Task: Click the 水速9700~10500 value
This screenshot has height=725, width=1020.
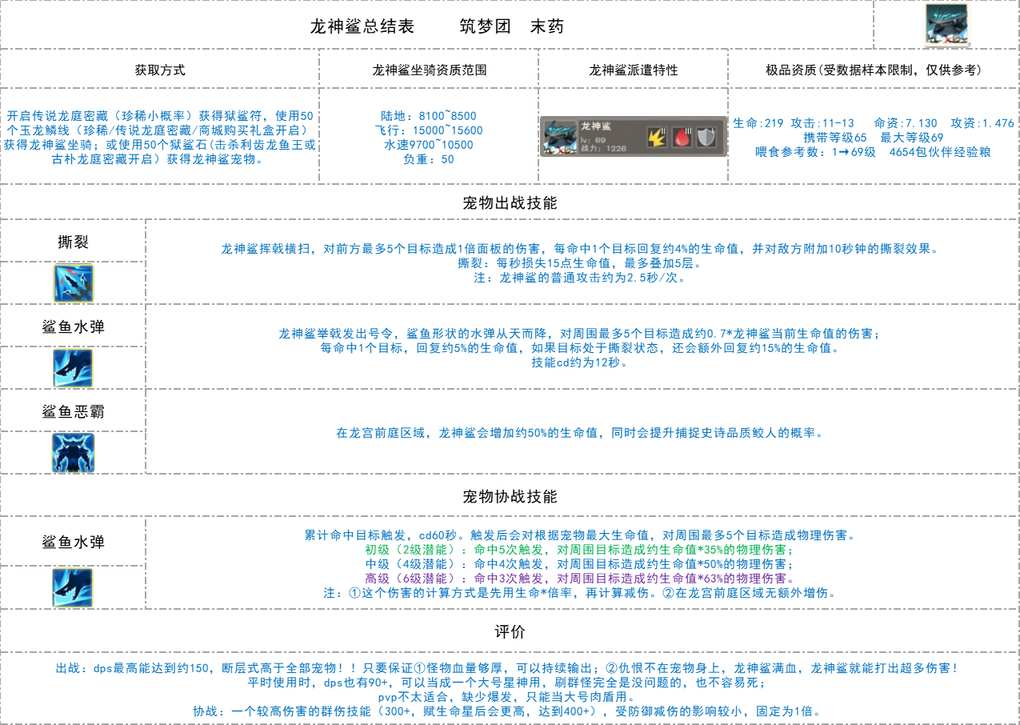Action: (x=429, y=144)
